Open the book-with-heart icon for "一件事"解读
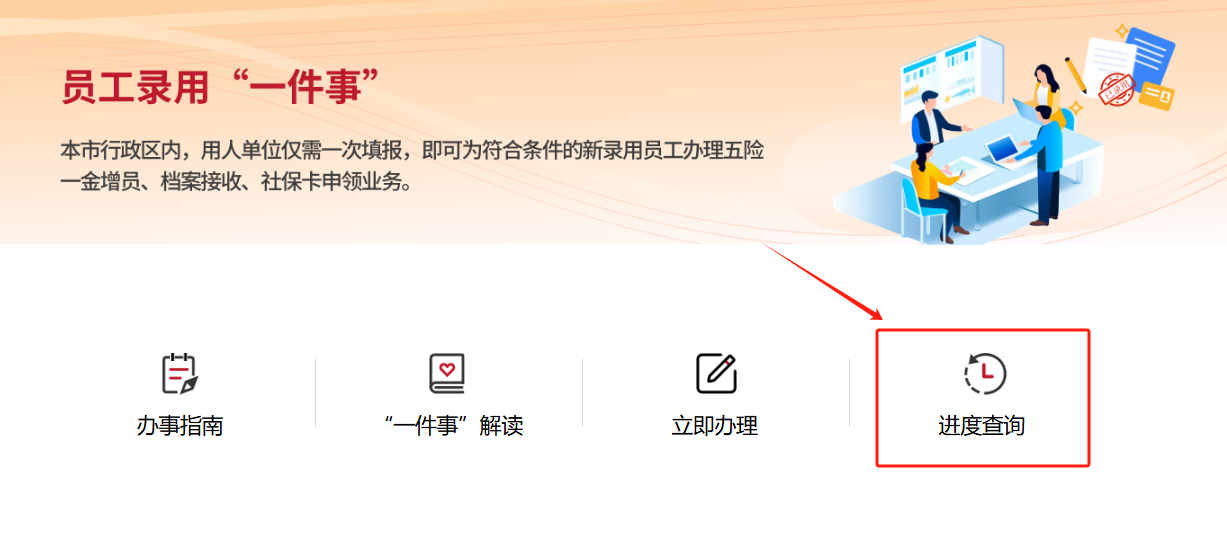Image resolution: width=1227 pixels, height=546 pixels. coord(447,374)
